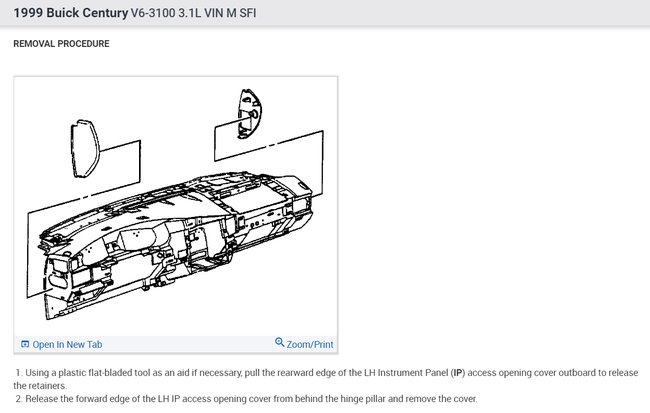Click step 2 text about releasing forward edge
Screen dimensions: 650x413
(246, 399)
